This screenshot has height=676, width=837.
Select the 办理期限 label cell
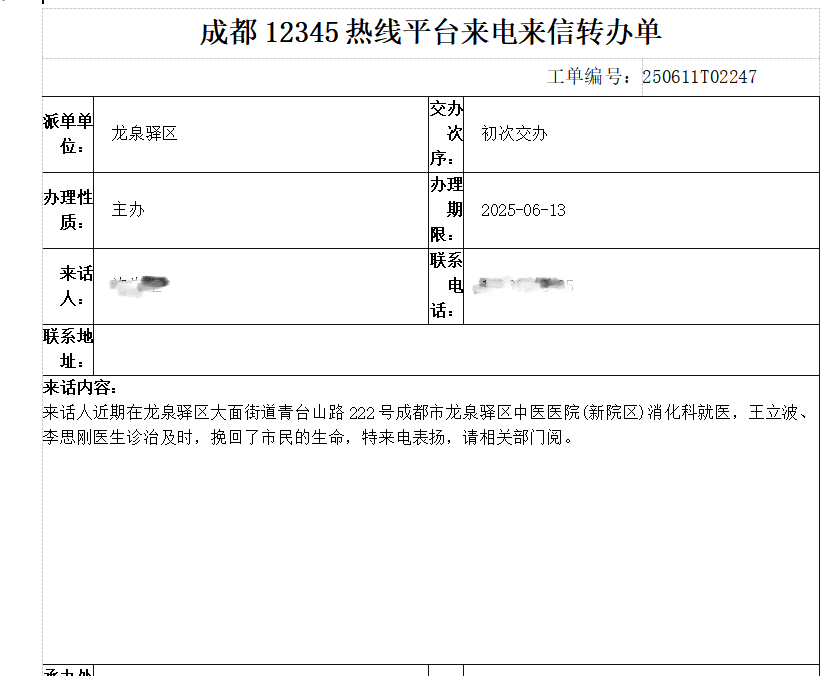point(447,210)
